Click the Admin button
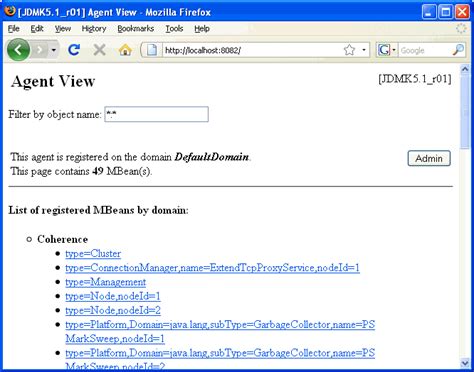Image resolution: width=474 pixels, height=372 pixels. [429, 158]
